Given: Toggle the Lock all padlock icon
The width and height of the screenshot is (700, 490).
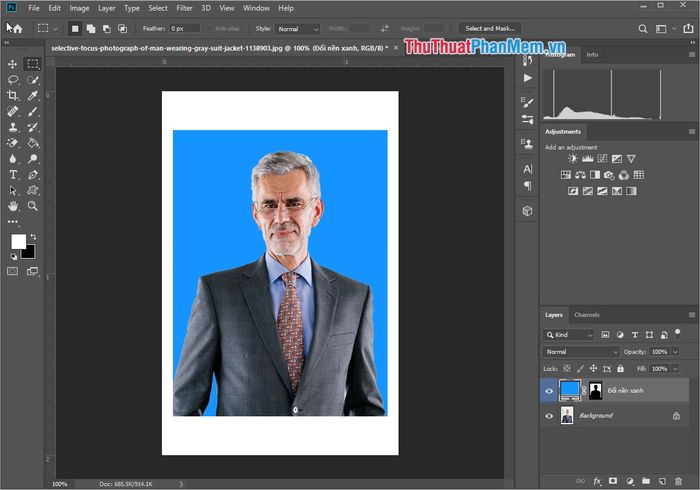Looking at the screenshot, I should pos(621,369).
